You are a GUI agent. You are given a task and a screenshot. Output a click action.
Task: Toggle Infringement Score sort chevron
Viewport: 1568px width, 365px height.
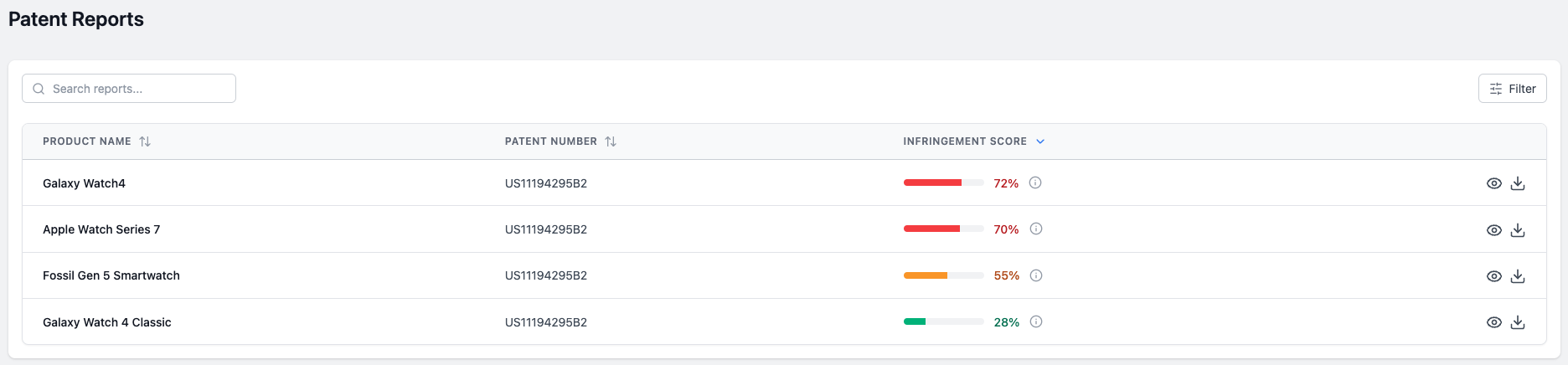(x=1040, y=141)
